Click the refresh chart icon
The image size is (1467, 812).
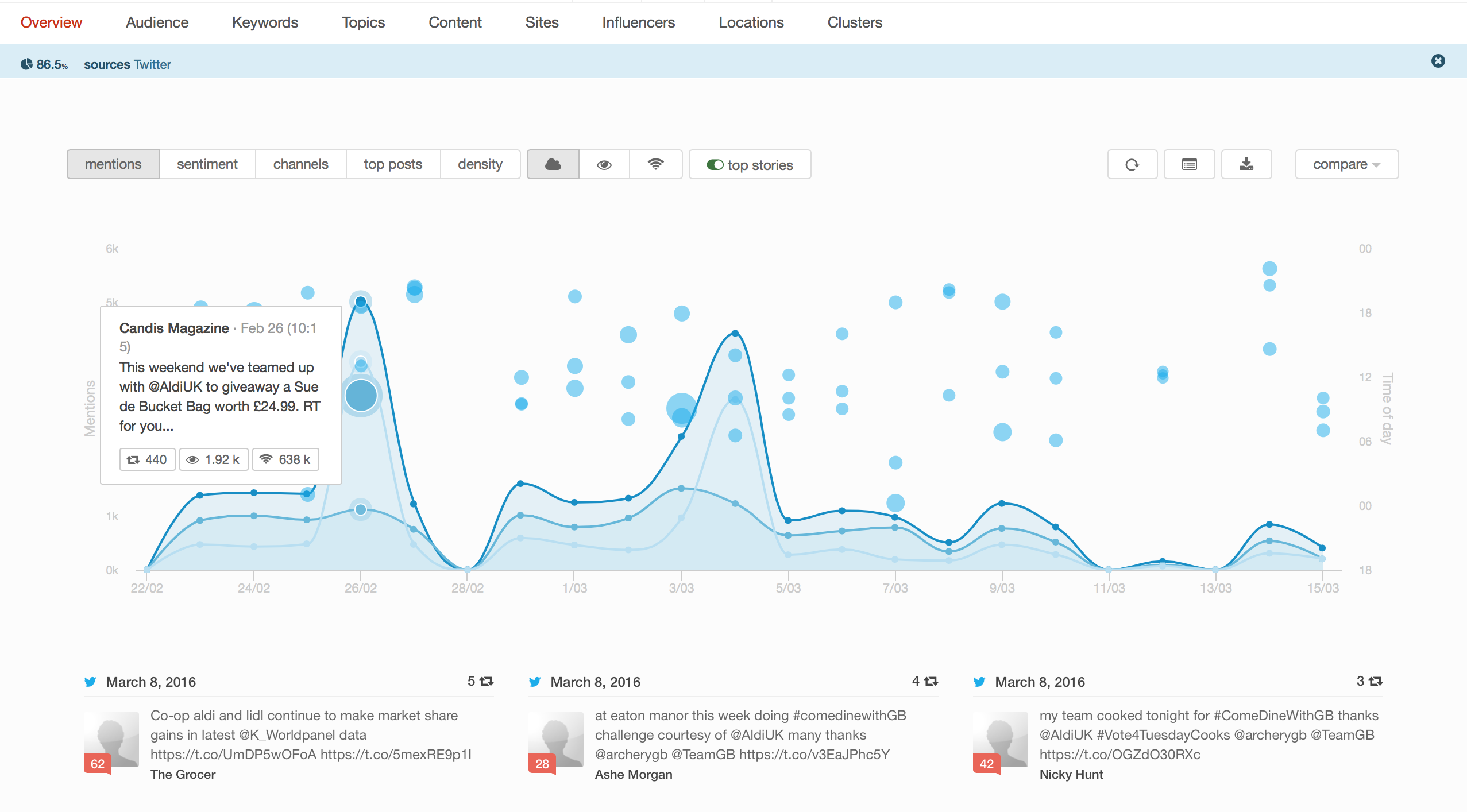(1132, 165)
